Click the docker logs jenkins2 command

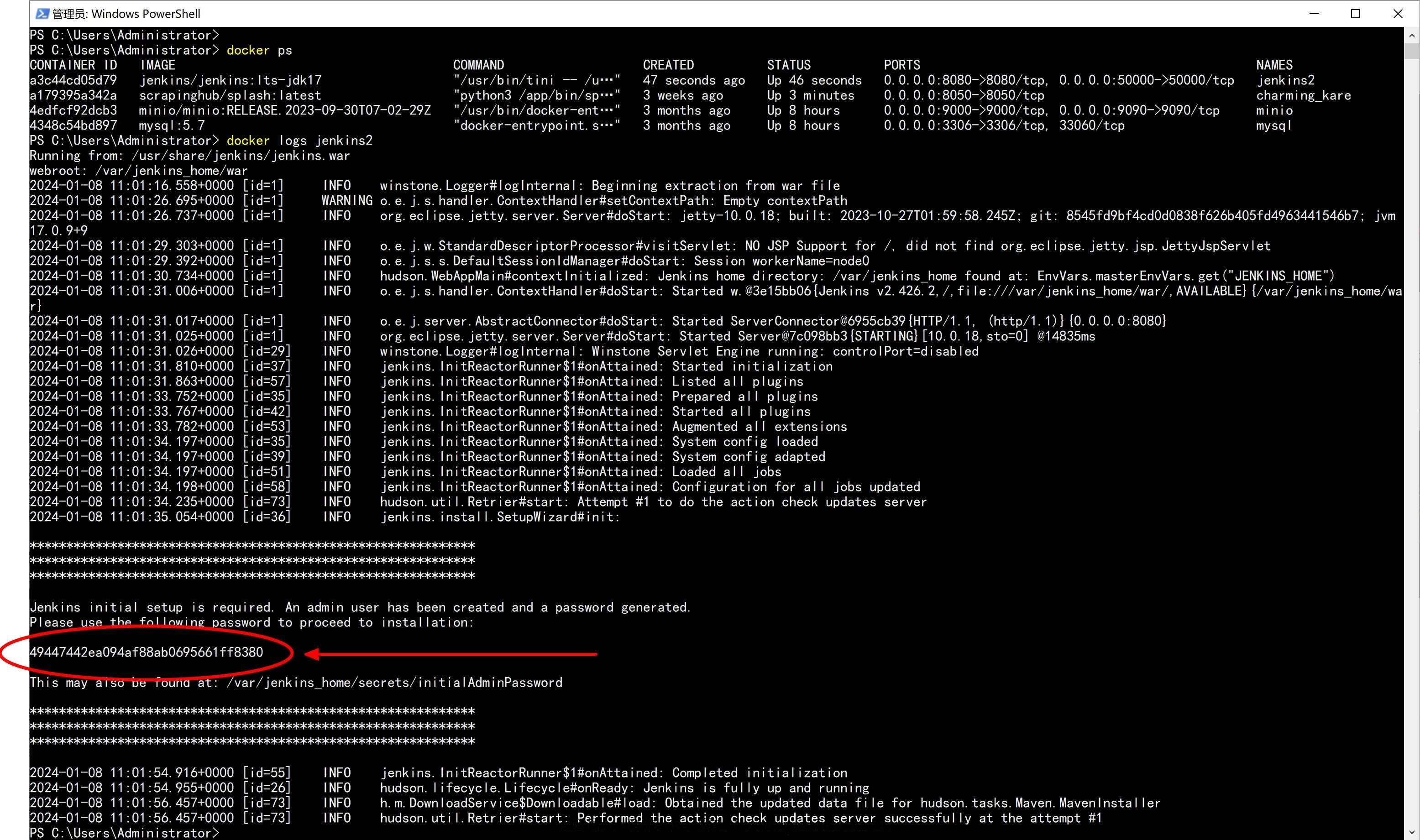coord(299,141)
